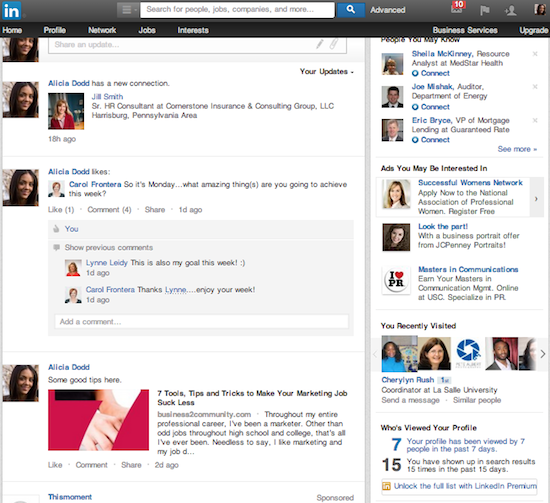The image size is (550, 503).
Task: Click the Add a comment field
Action: click(x=201, y=322)
